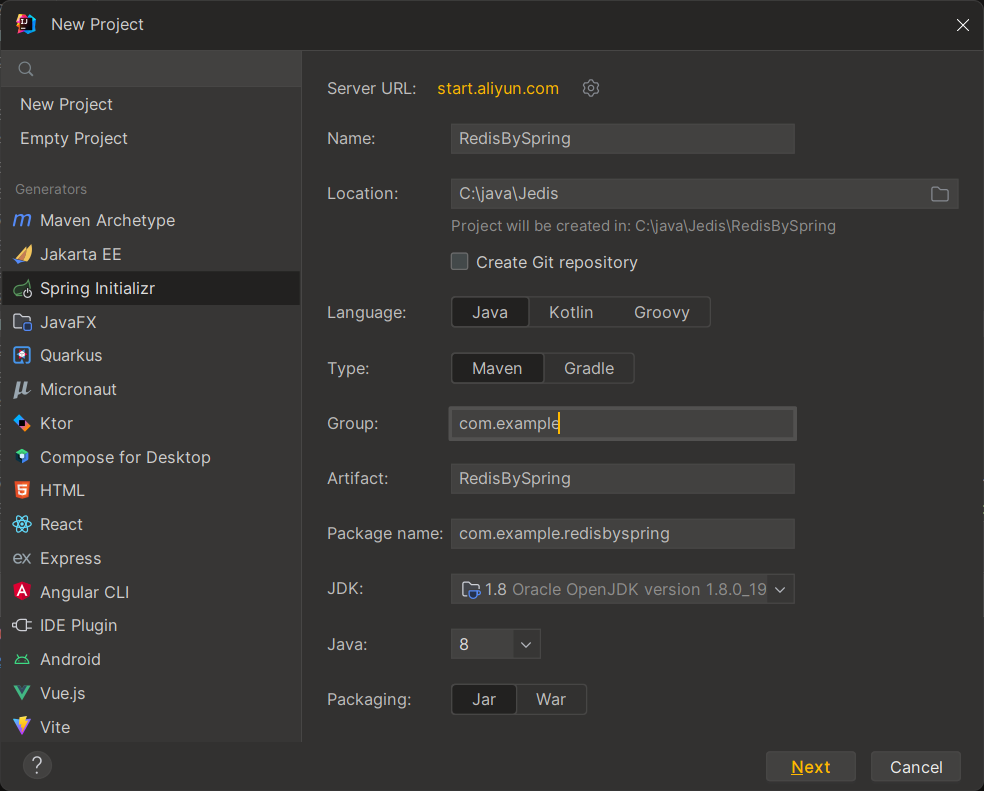This screenshot has height=791, width=984.
Task: Enable Create Git repository checkbox
Action: [x=459, y=261]
